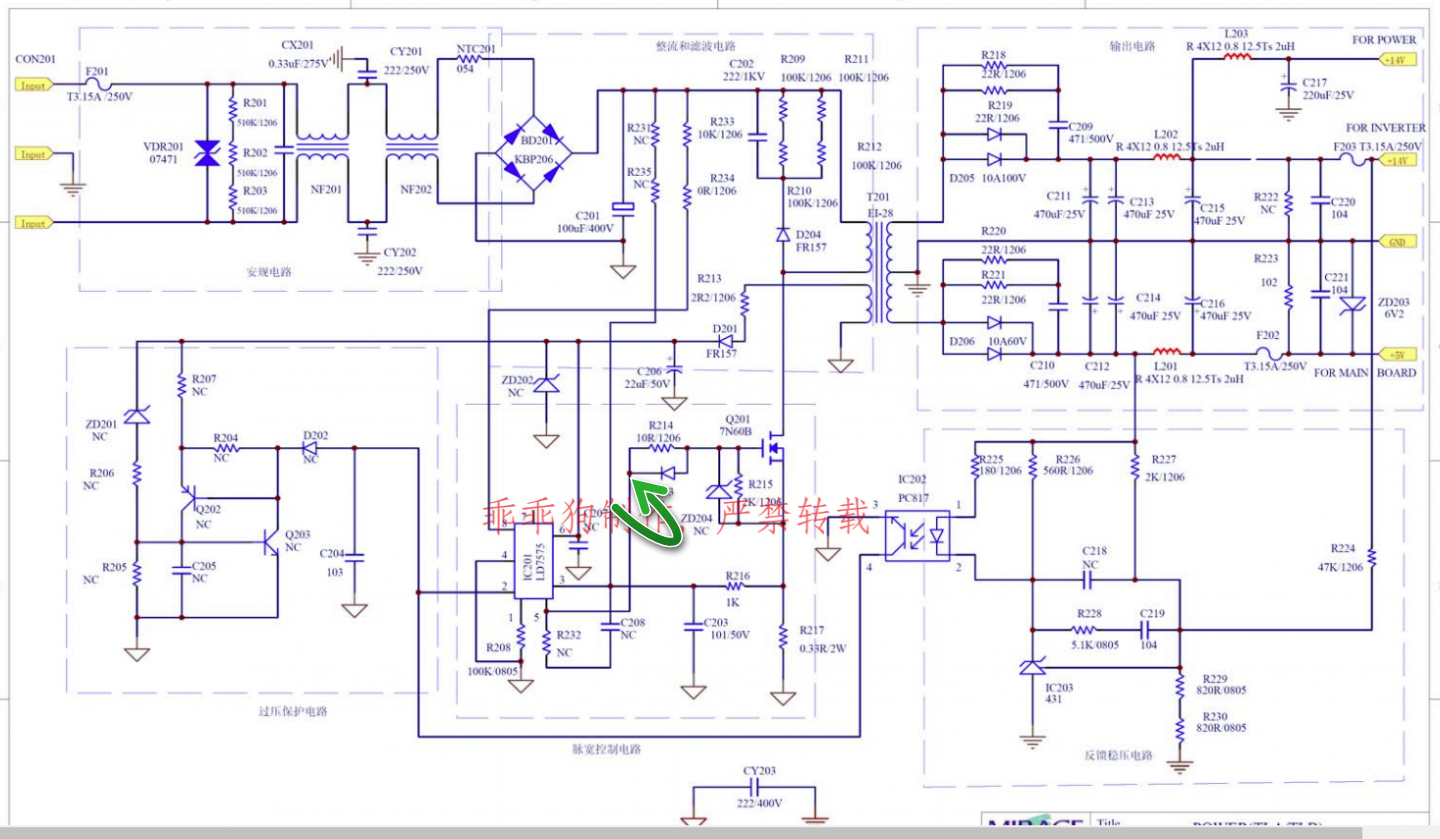Select the L203 inductor coil
Viewport: 1440px width, 839px height.
(x=1237, y=58)
